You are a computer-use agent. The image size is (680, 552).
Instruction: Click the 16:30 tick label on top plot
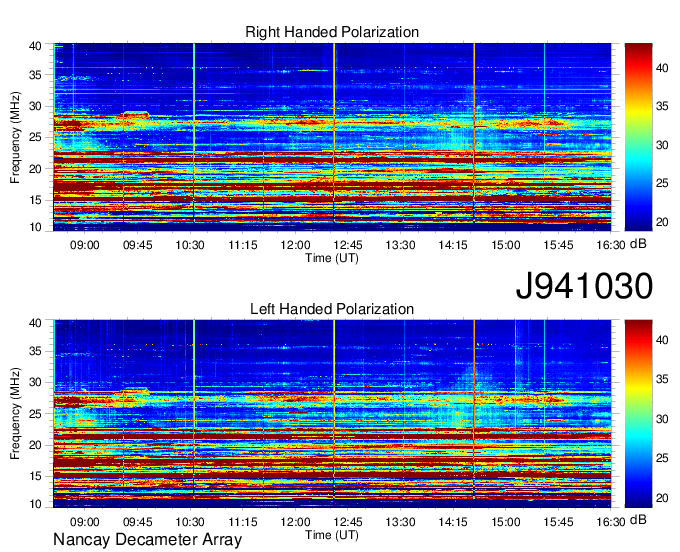coord(611,245)
